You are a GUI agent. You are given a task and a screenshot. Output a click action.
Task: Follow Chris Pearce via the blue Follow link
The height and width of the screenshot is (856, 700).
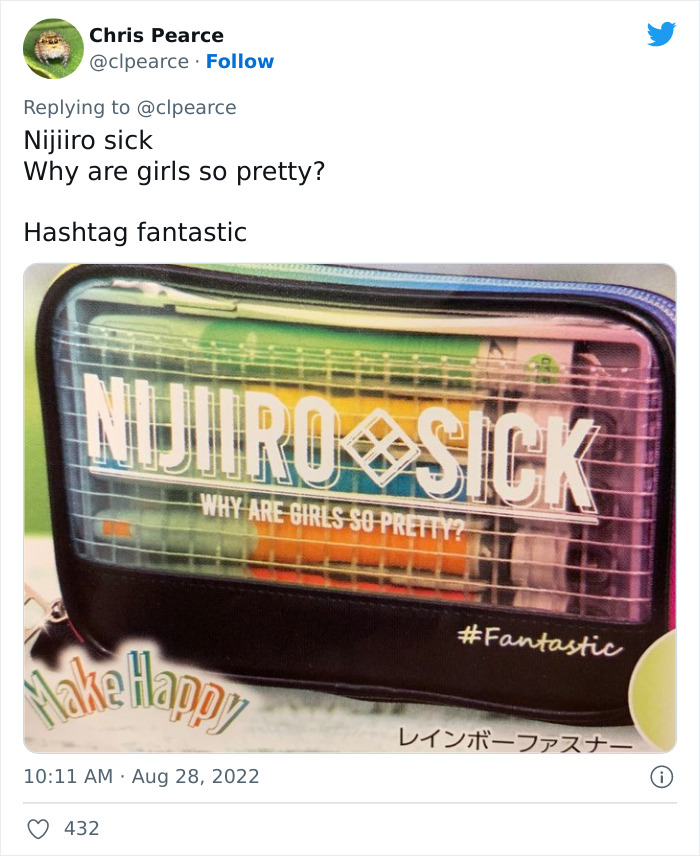(240, 62)
